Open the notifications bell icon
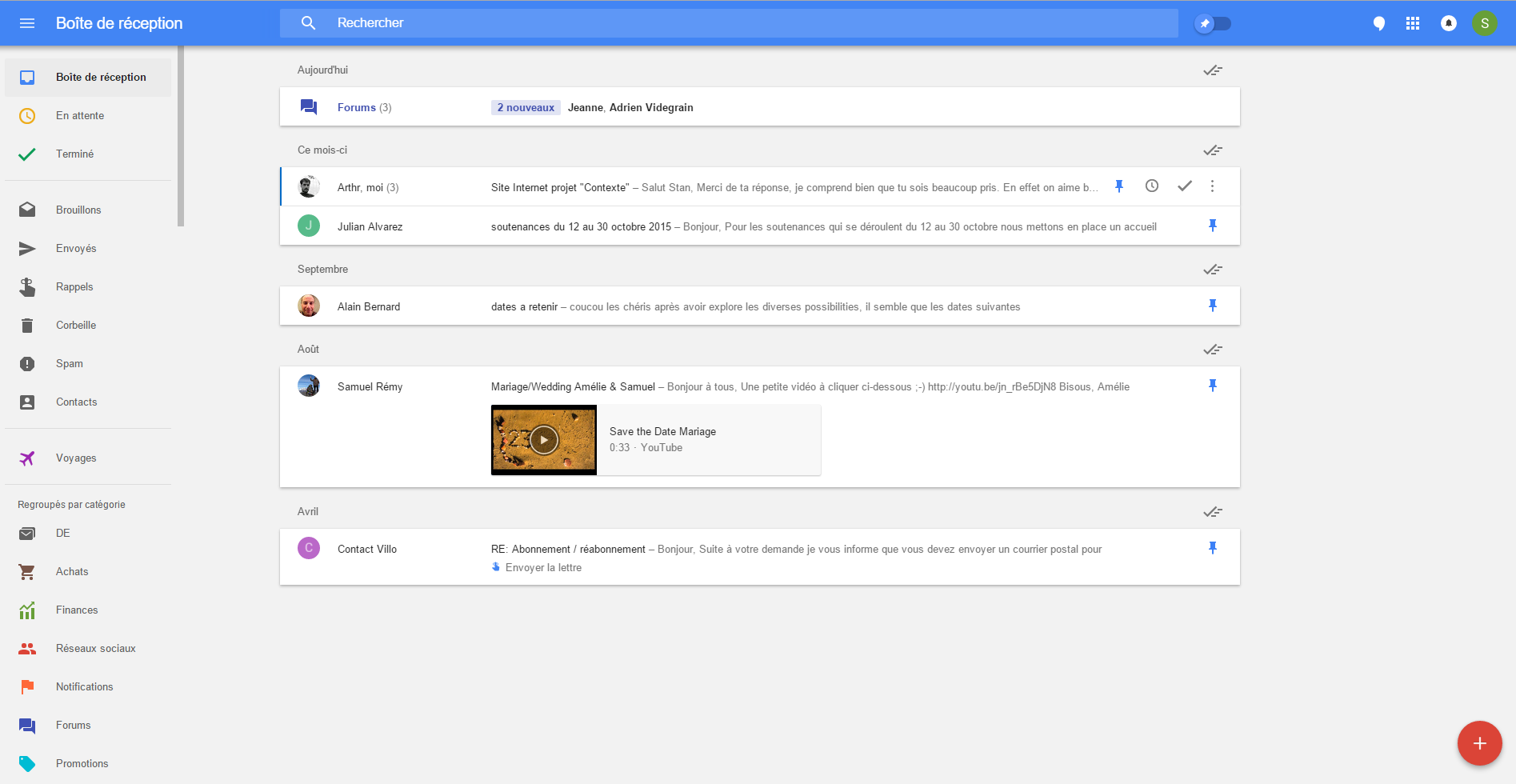 pos(1448,23)
